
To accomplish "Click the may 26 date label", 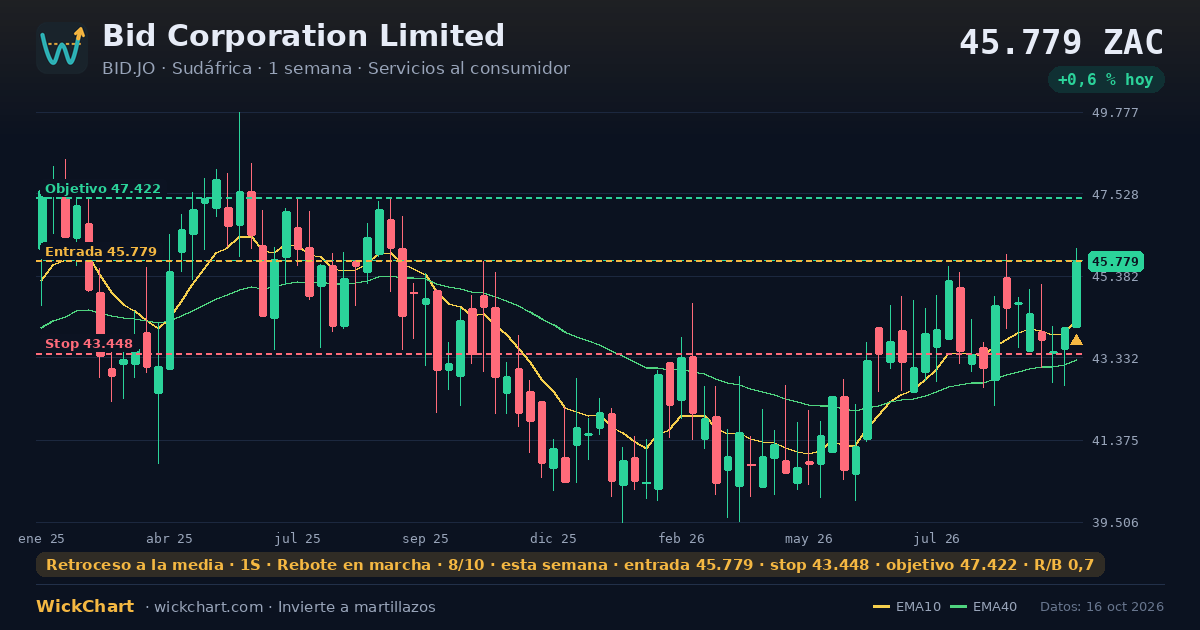I will coord(809,538).
